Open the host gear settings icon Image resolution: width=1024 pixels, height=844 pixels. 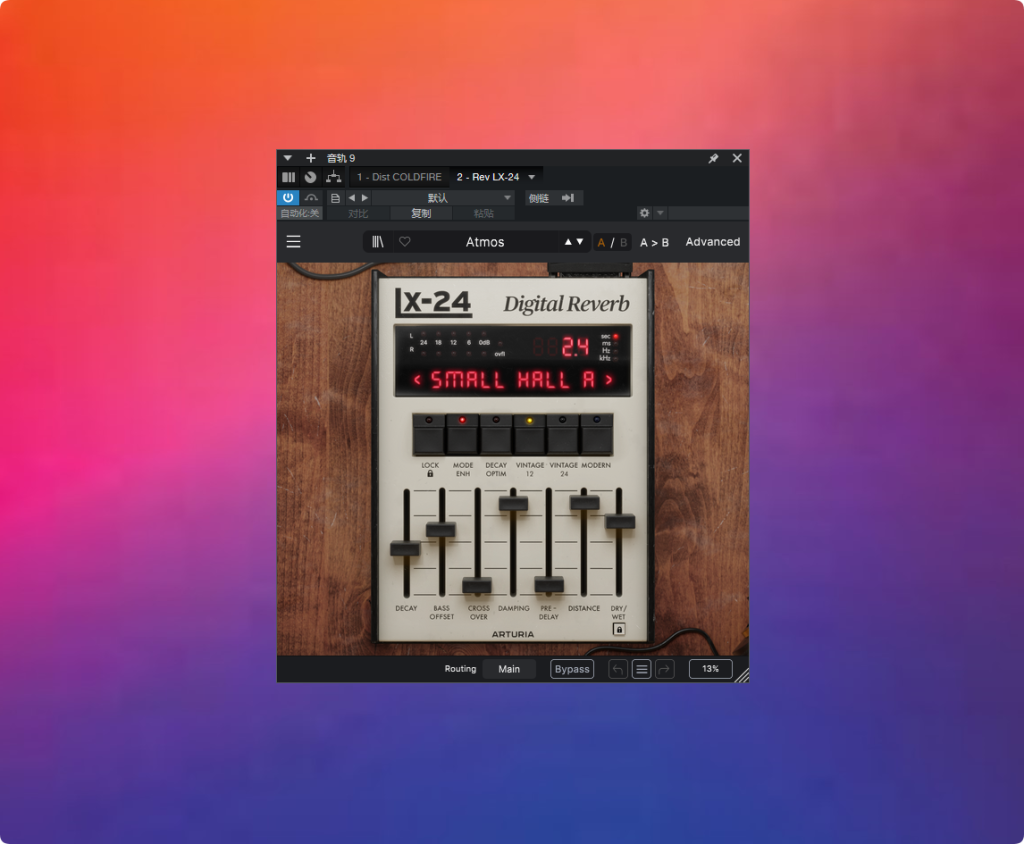pos(645,213)
